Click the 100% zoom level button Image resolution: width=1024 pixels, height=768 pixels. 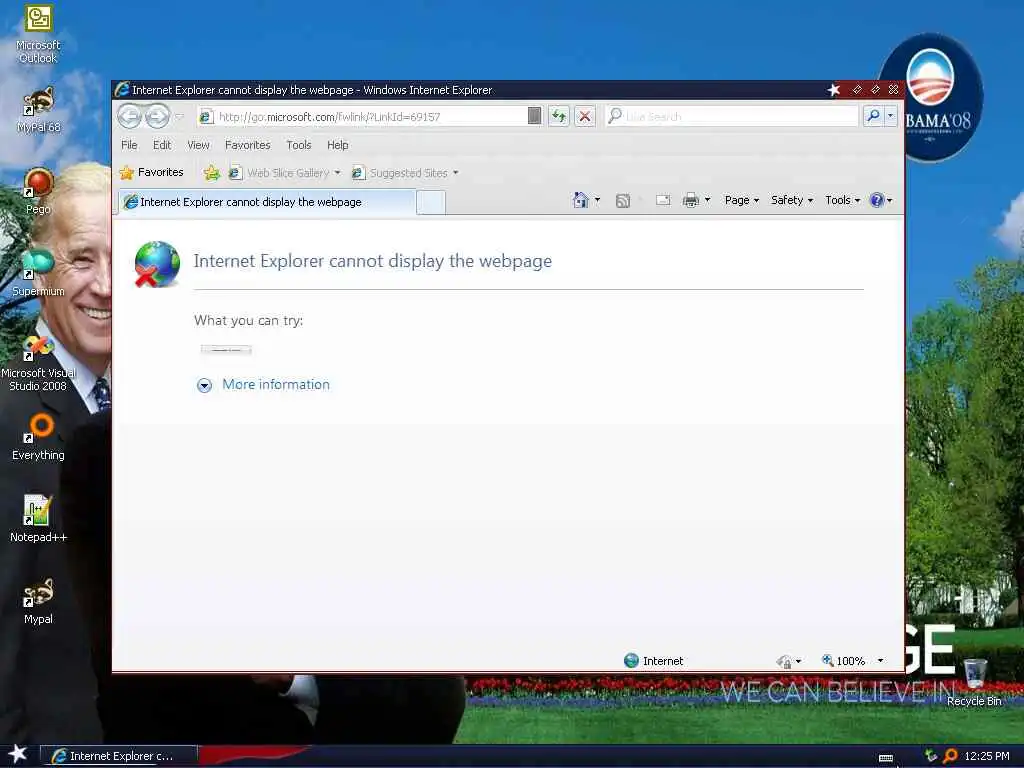pyautogui.click(x=844, y=661)
